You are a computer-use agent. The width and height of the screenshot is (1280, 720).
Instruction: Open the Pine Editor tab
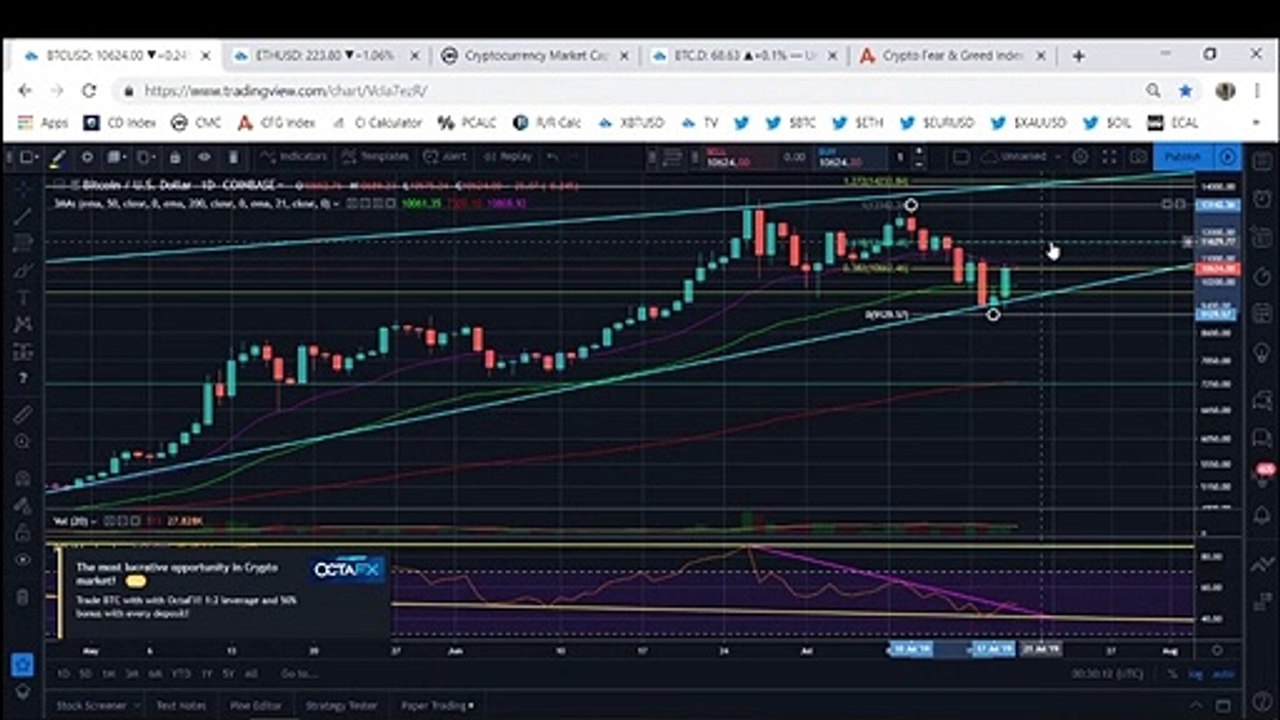[x=256, y=705]
